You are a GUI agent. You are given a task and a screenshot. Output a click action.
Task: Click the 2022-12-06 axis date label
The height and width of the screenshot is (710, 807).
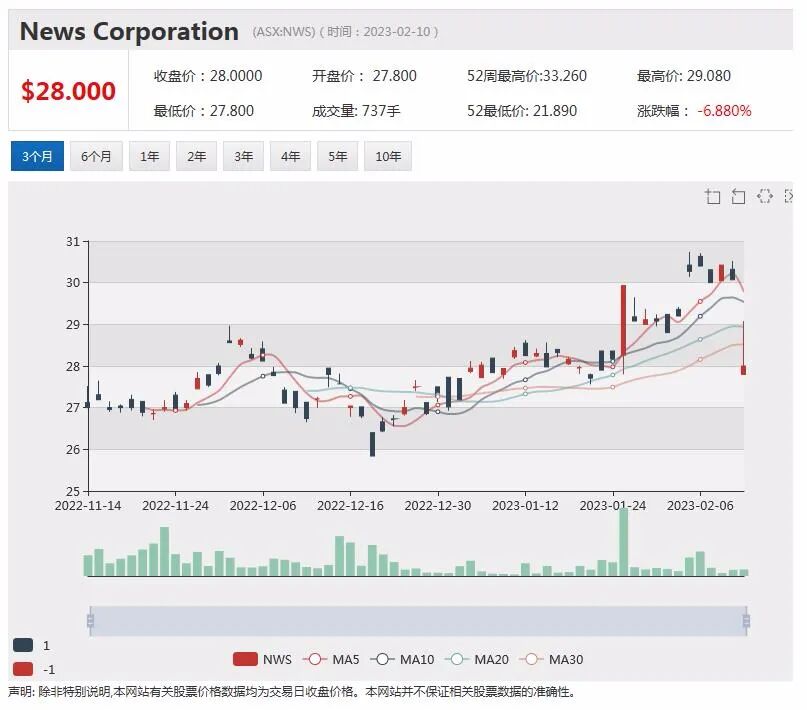coord(263,506)
